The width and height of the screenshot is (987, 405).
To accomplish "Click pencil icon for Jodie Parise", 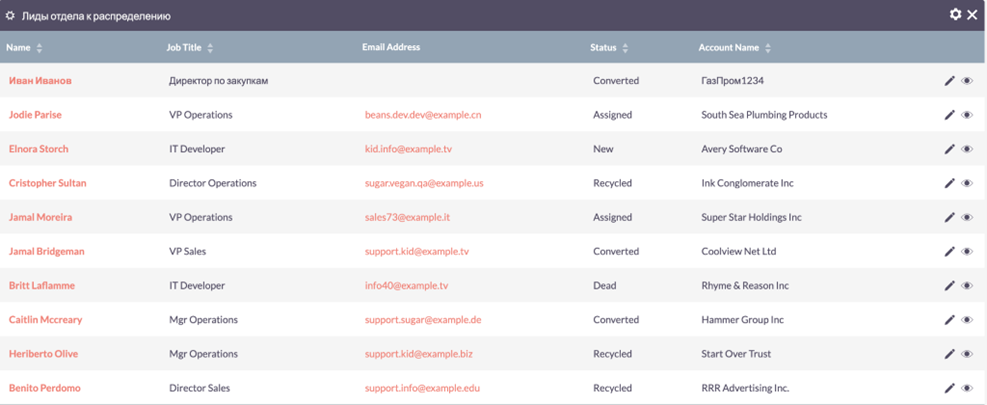I will click(949, 115).
